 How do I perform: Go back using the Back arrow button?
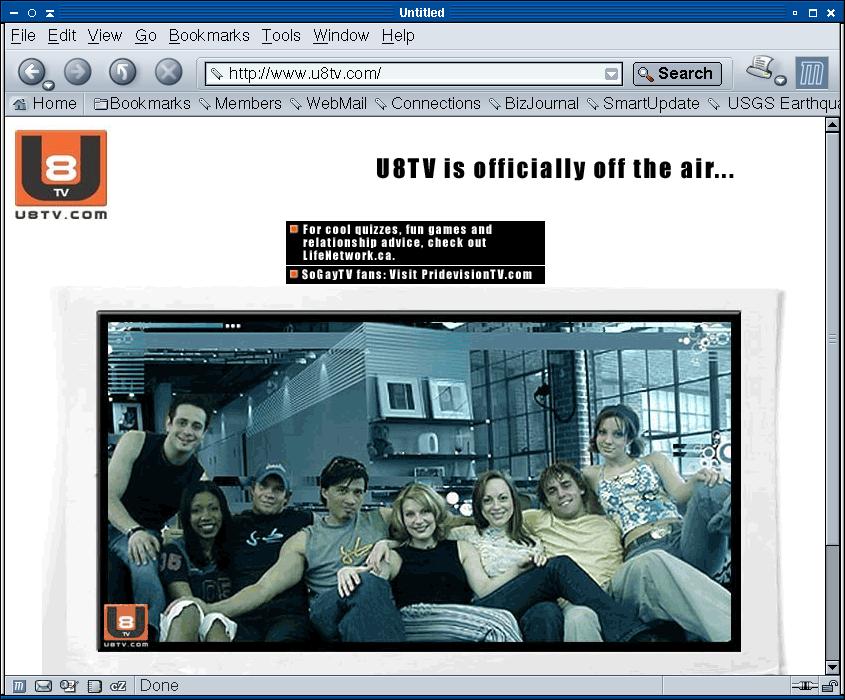click(31, 72)
